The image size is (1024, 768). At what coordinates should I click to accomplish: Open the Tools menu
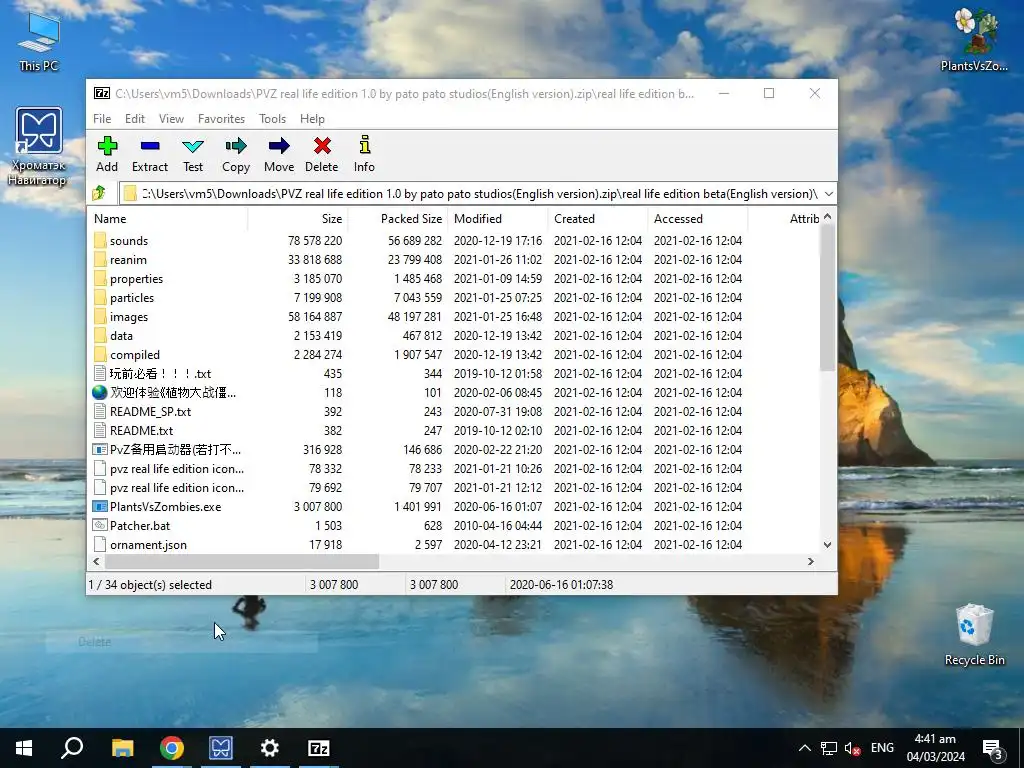click(x=272, y=119)
